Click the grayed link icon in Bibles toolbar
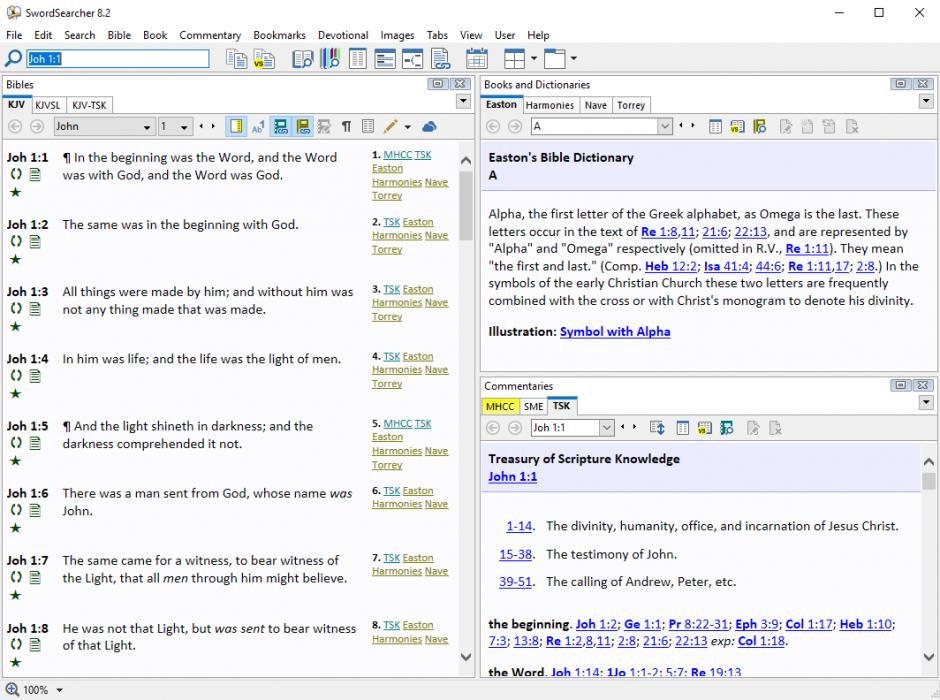940x700 pixels. coord(324,126)
